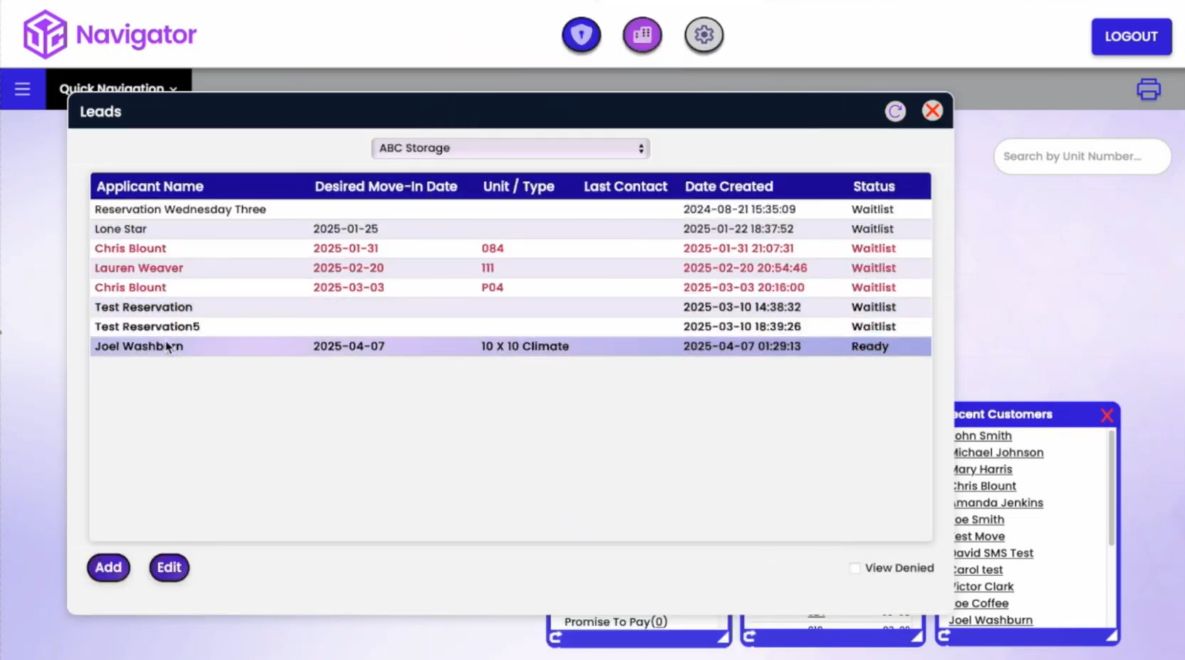Sort by the Applicant Name column
This screenshot has height=660, width=1185.
[x=150, y=187]
